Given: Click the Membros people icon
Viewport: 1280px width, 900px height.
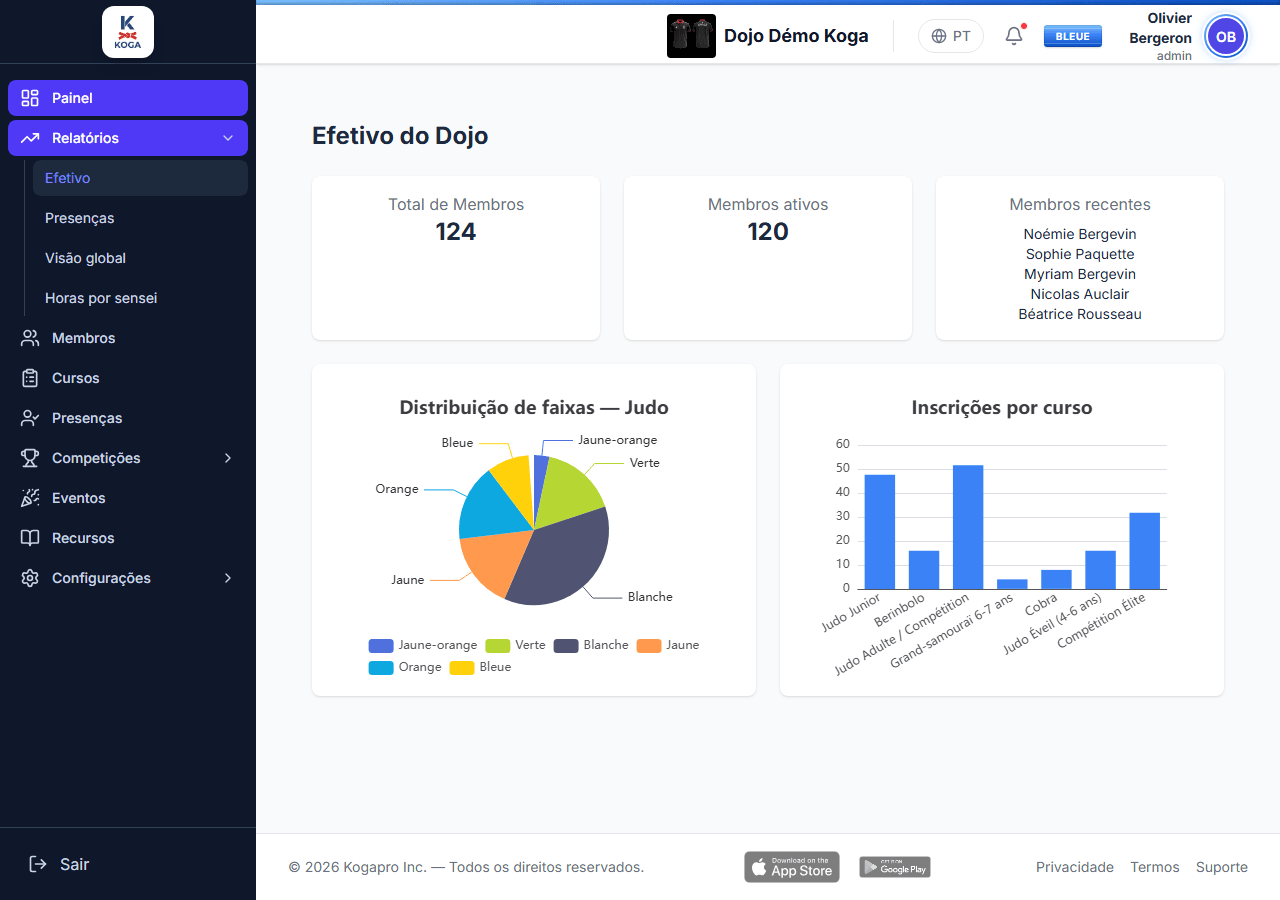Looking at the screenshot, I should tap(30, 338).
